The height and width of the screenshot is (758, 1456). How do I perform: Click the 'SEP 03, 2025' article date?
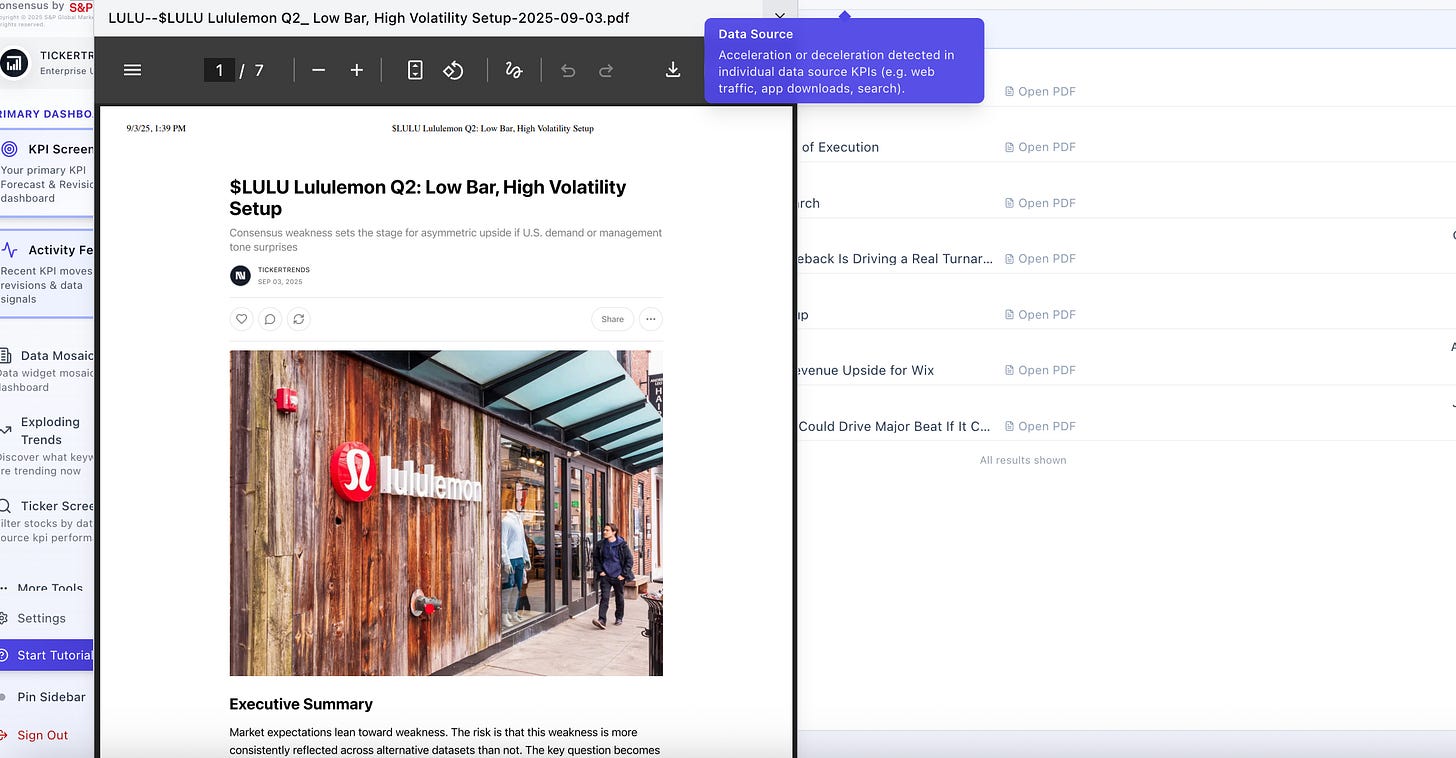point(280,282)
